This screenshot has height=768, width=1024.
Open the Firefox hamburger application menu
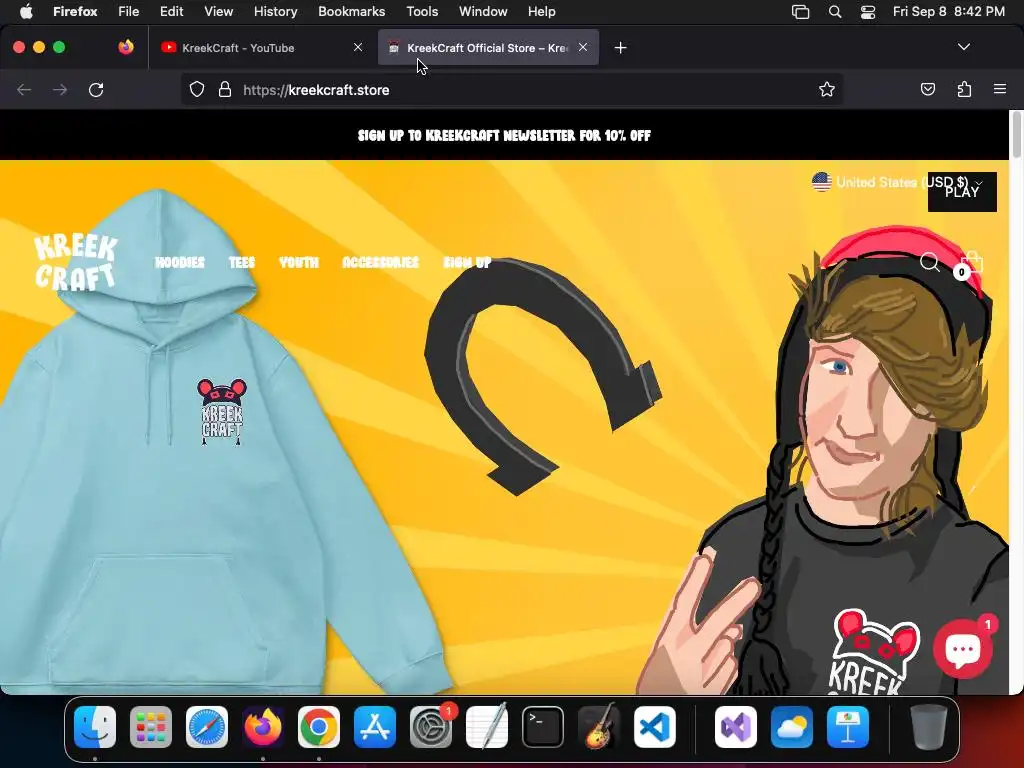click(1000, 89)
